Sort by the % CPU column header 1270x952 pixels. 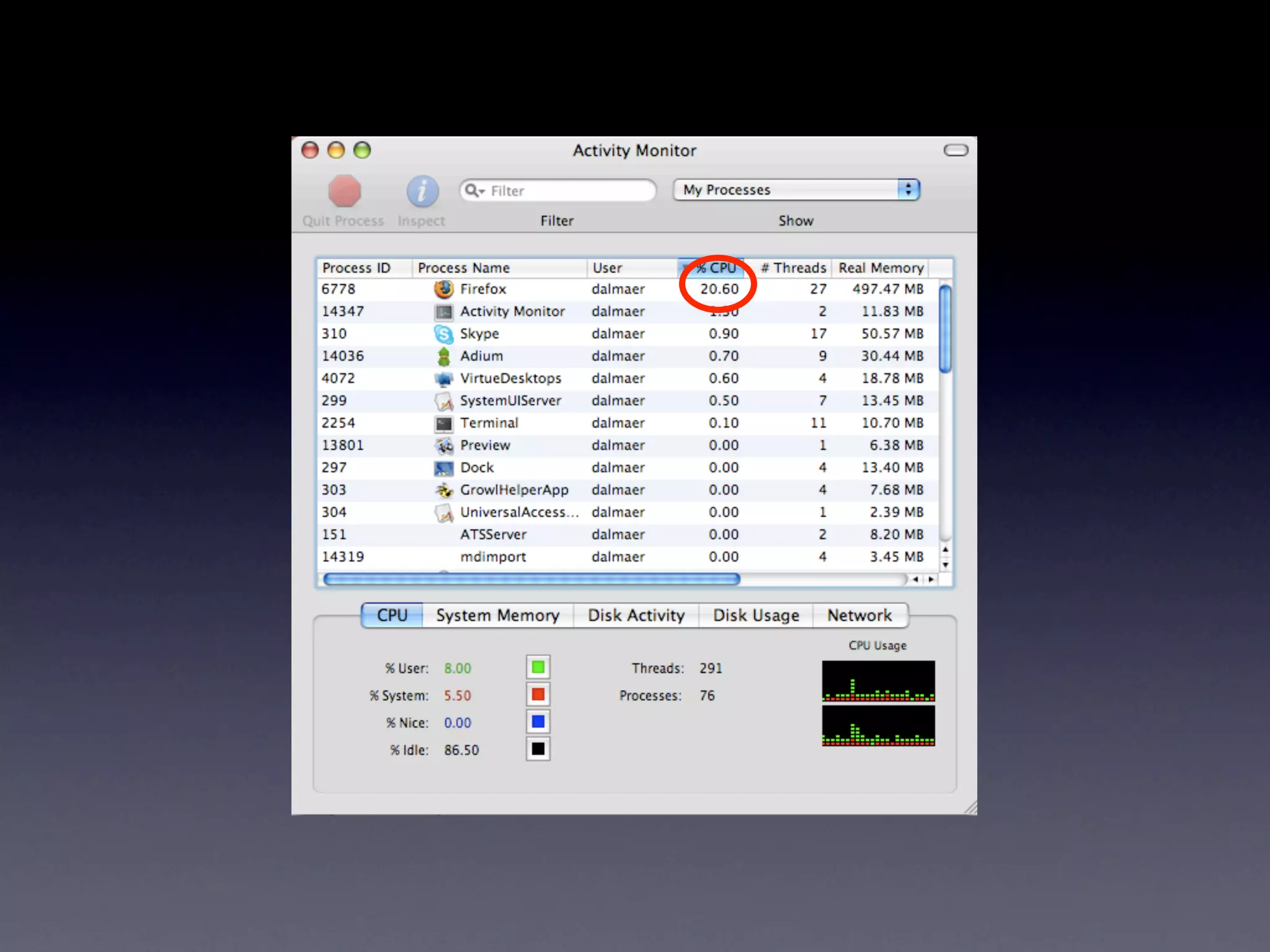pos(714,268)
